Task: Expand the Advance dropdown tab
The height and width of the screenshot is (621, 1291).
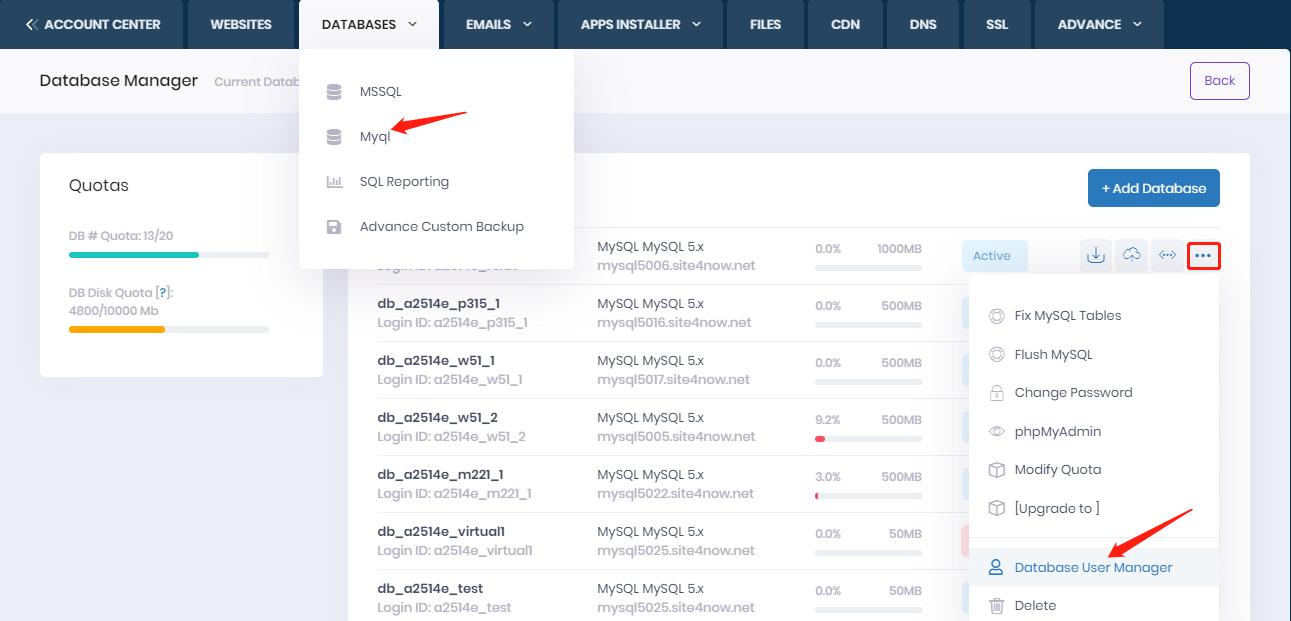Action: point(1099,24)
